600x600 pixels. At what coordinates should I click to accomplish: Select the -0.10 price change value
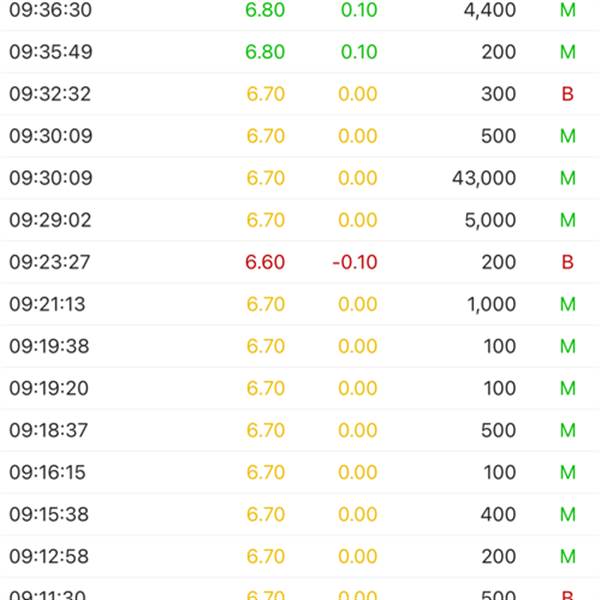point(355,262)
